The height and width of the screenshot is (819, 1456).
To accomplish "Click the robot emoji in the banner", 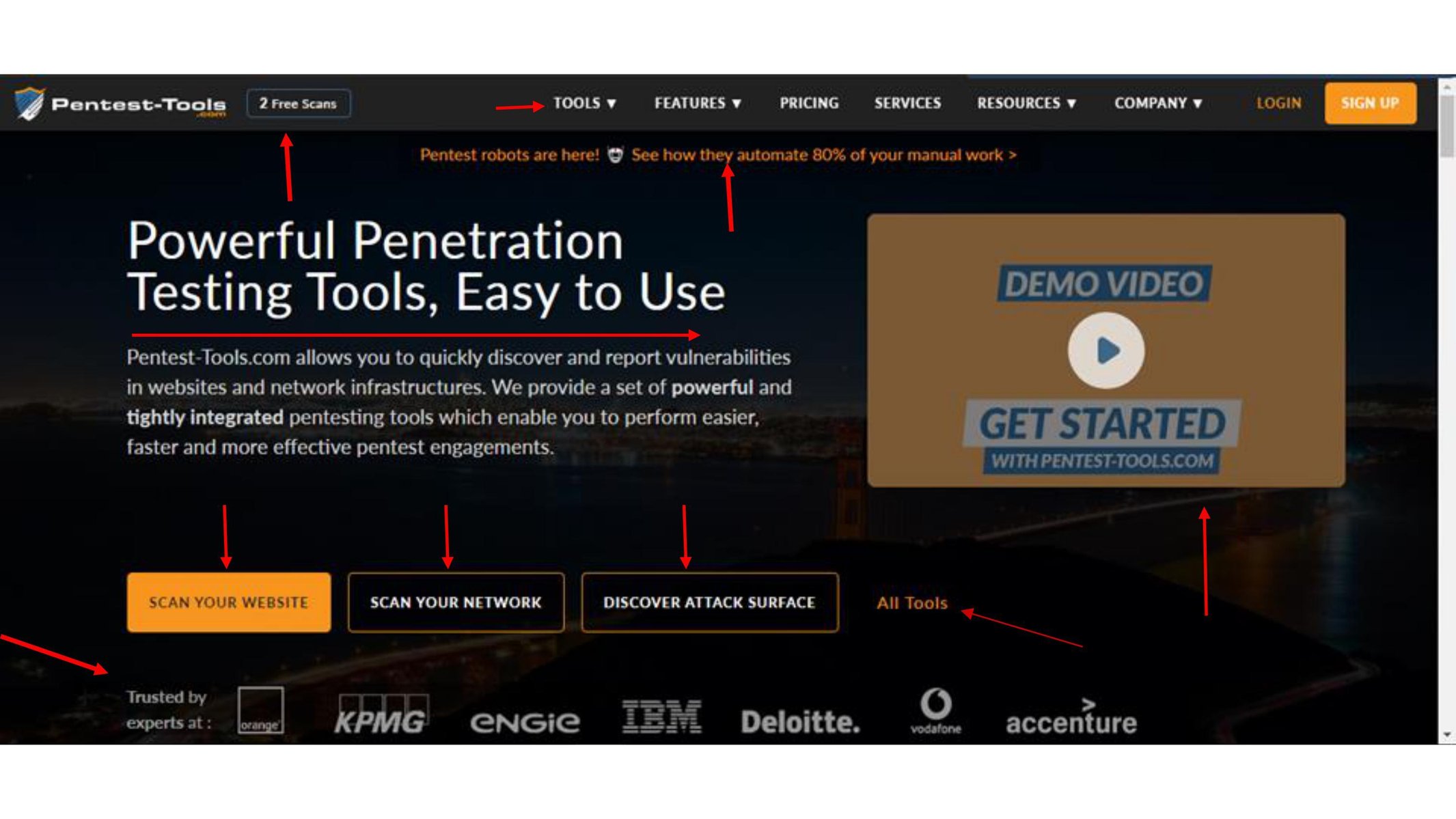I will point(615,155).
